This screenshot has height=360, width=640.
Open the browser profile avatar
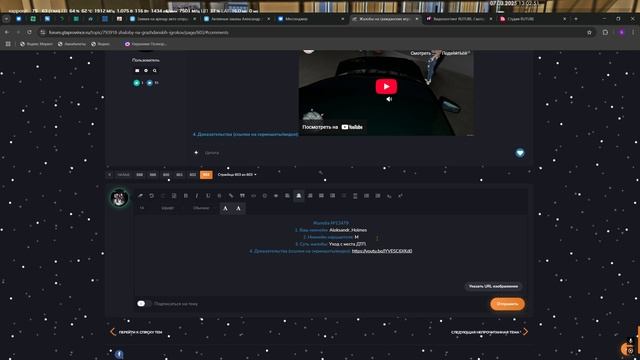coord(622,32)
